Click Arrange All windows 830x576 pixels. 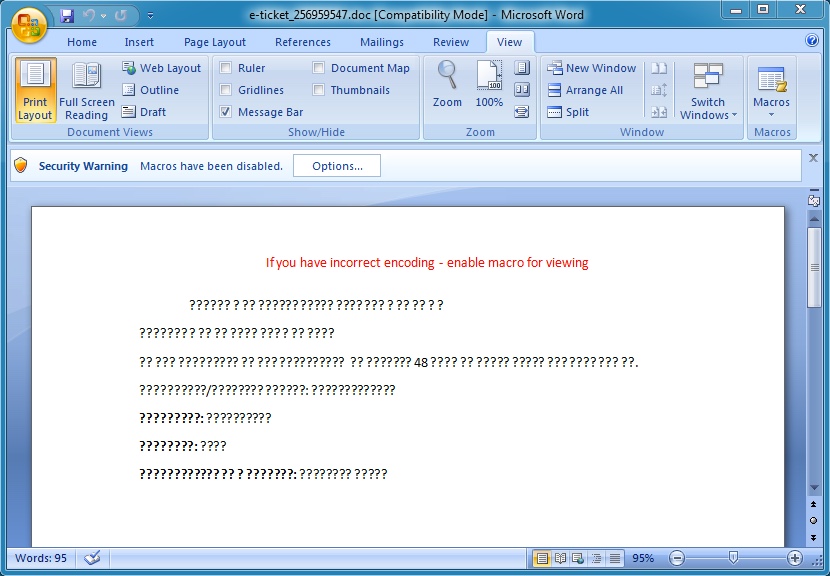(585, 90)
